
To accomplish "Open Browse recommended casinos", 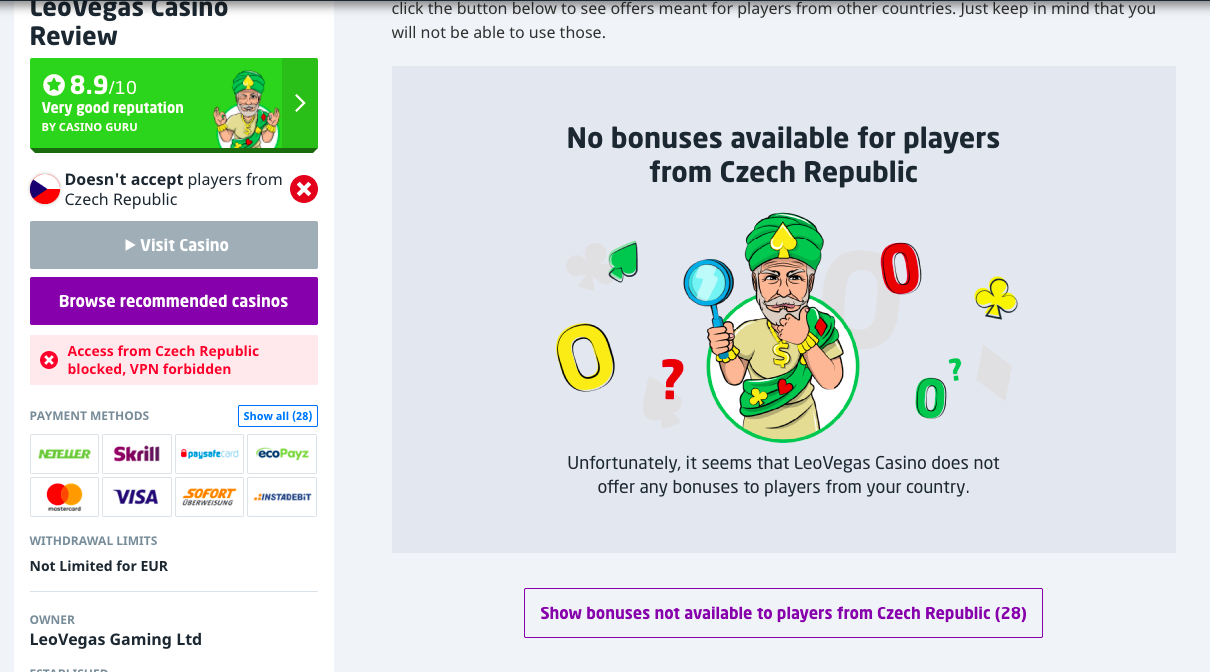I will pos(174,301).
